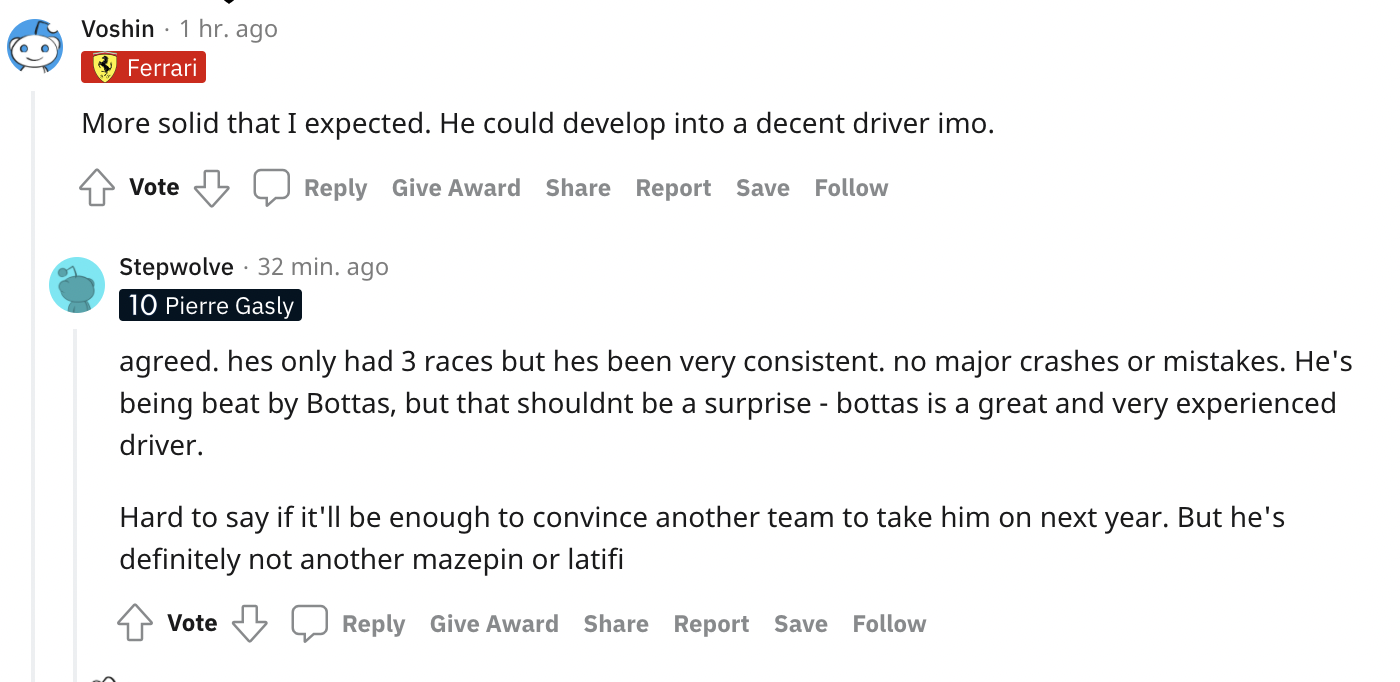Upvote Stepwolve's comment
Image resolution: width=1400 pixels, height=682 pixels.
[135, 624]
